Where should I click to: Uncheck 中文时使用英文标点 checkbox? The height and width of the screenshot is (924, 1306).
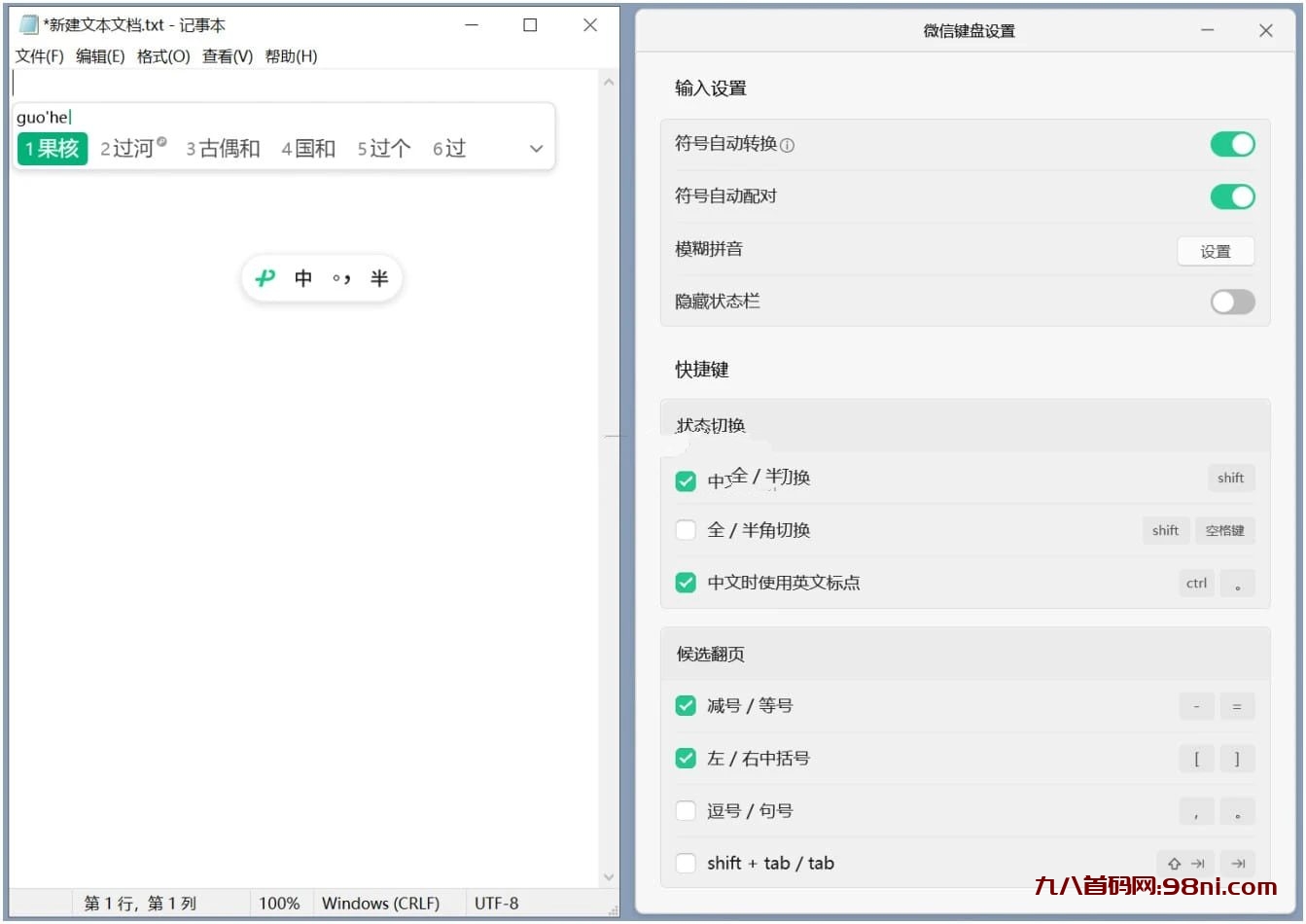pos(686,583)
